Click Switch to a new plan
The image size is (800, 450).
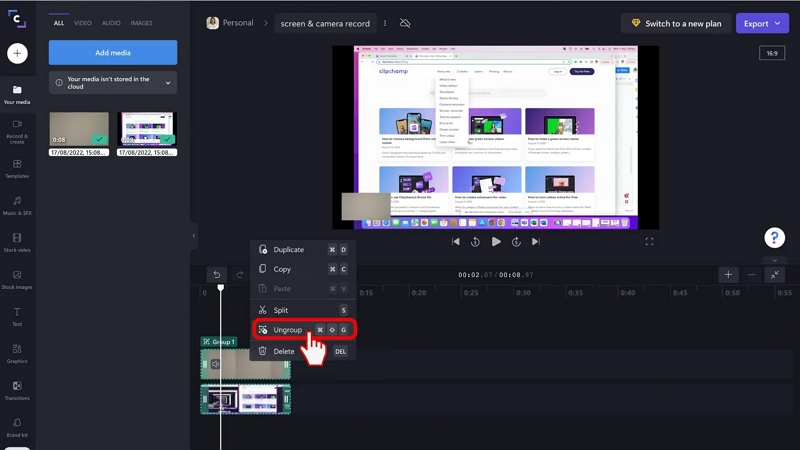tap(676, 23)
